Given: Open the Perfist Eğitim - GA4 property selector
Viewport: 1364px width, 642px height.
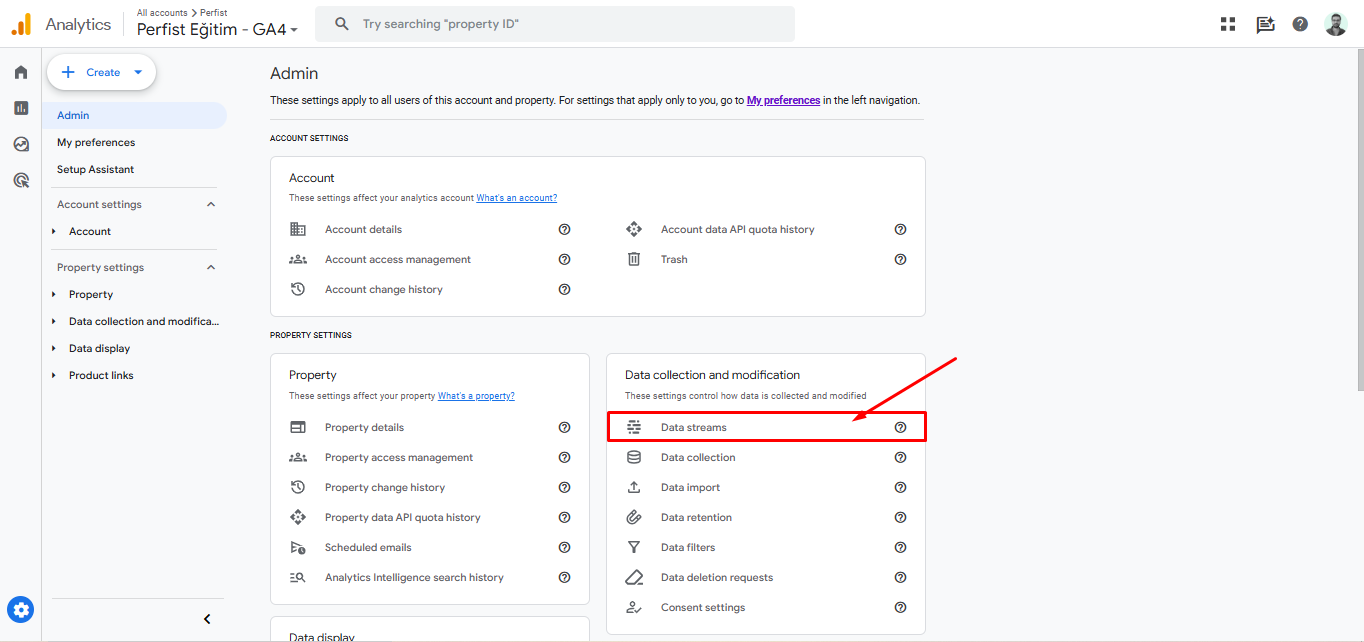Looking at the screenshot, I should pos(217,30).
